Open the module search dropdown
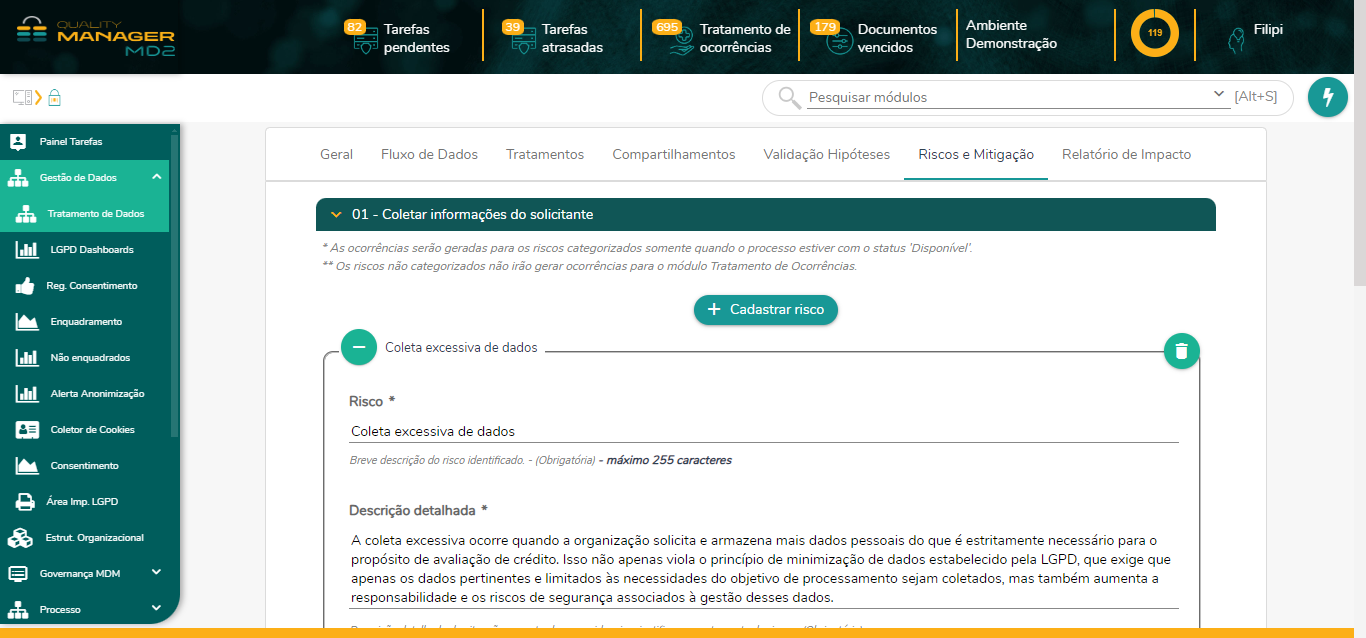The image size is (1366, 638). tap(1218, 93)
